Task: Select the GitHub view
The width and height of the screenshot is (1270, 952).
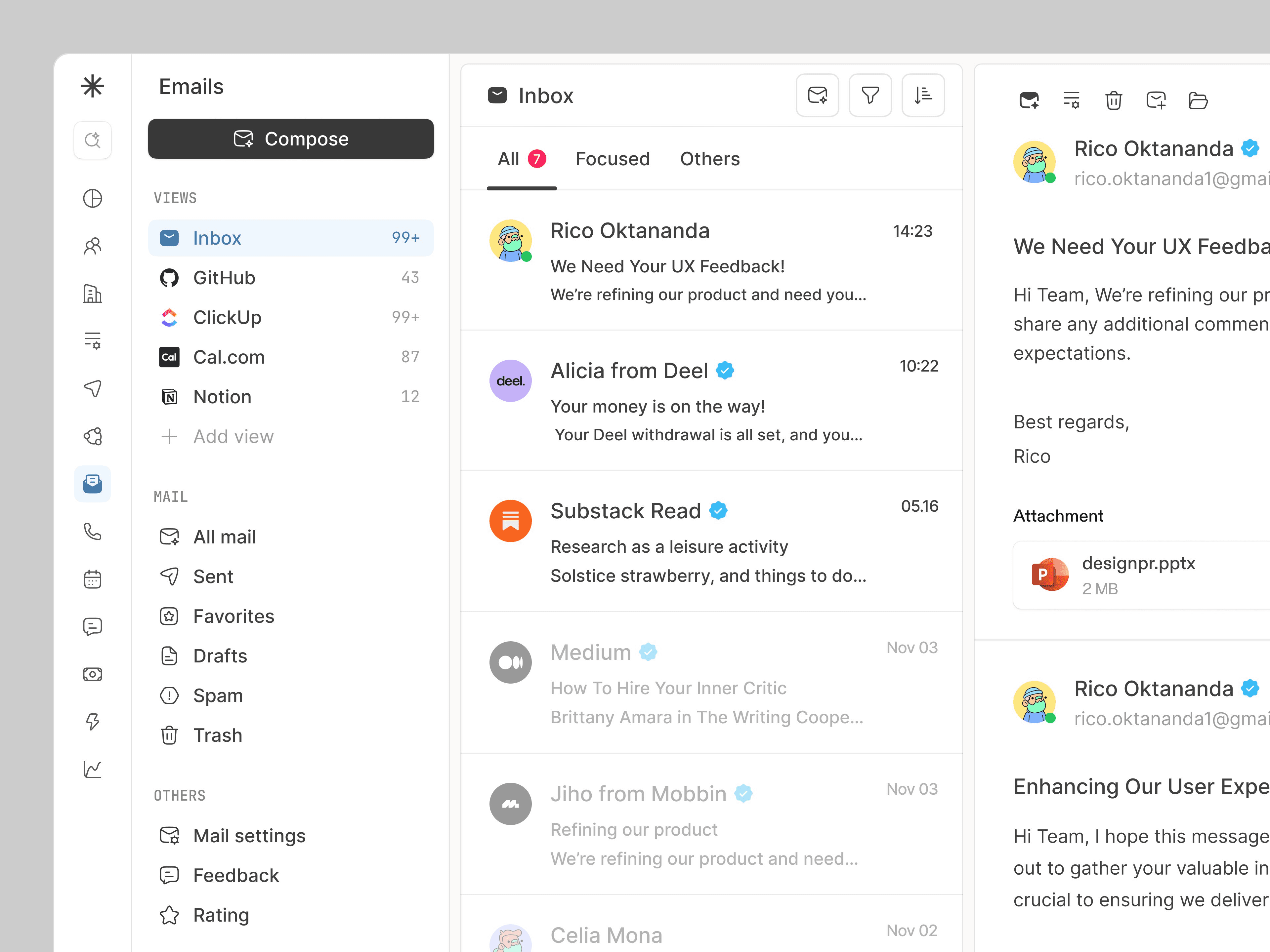Action: pyautogui.click(x=291, y=278)
